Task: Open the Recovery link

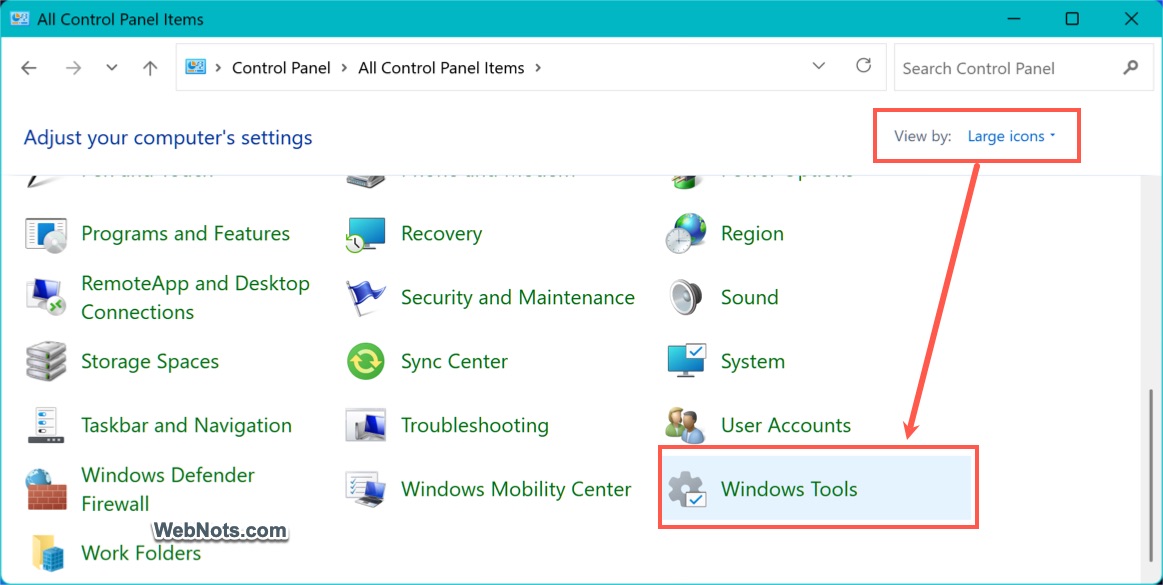Action: tap(441, 234)
